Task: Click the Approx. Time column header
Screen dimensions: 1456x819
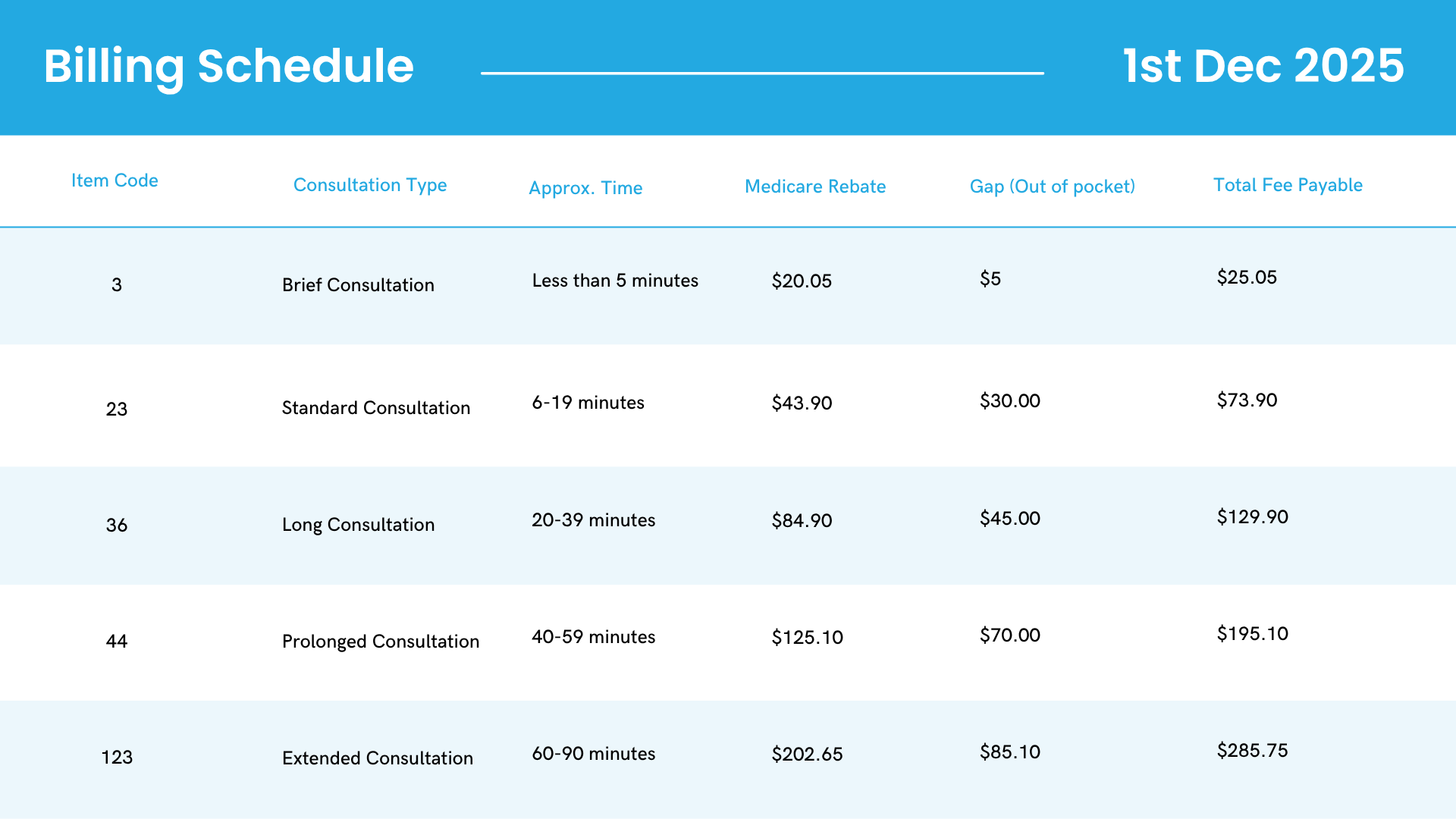Action: [x=585, y=188]
